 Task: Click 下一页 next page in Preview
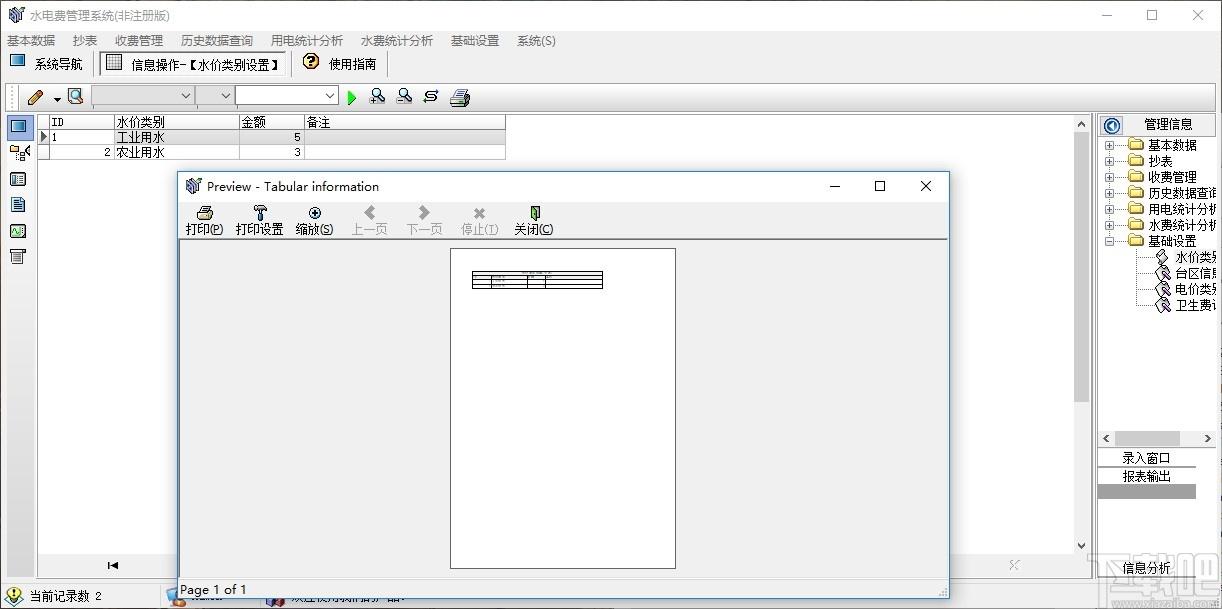coord(424,220)
